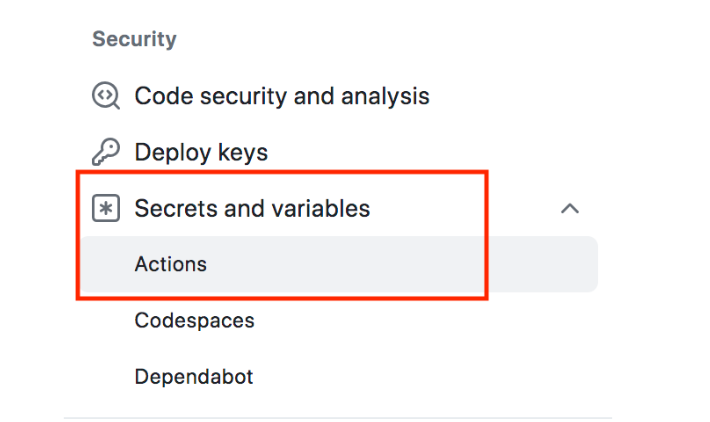Open Dependabot secrets page
This screenshot has height=422, width=710.
point(194,377)
